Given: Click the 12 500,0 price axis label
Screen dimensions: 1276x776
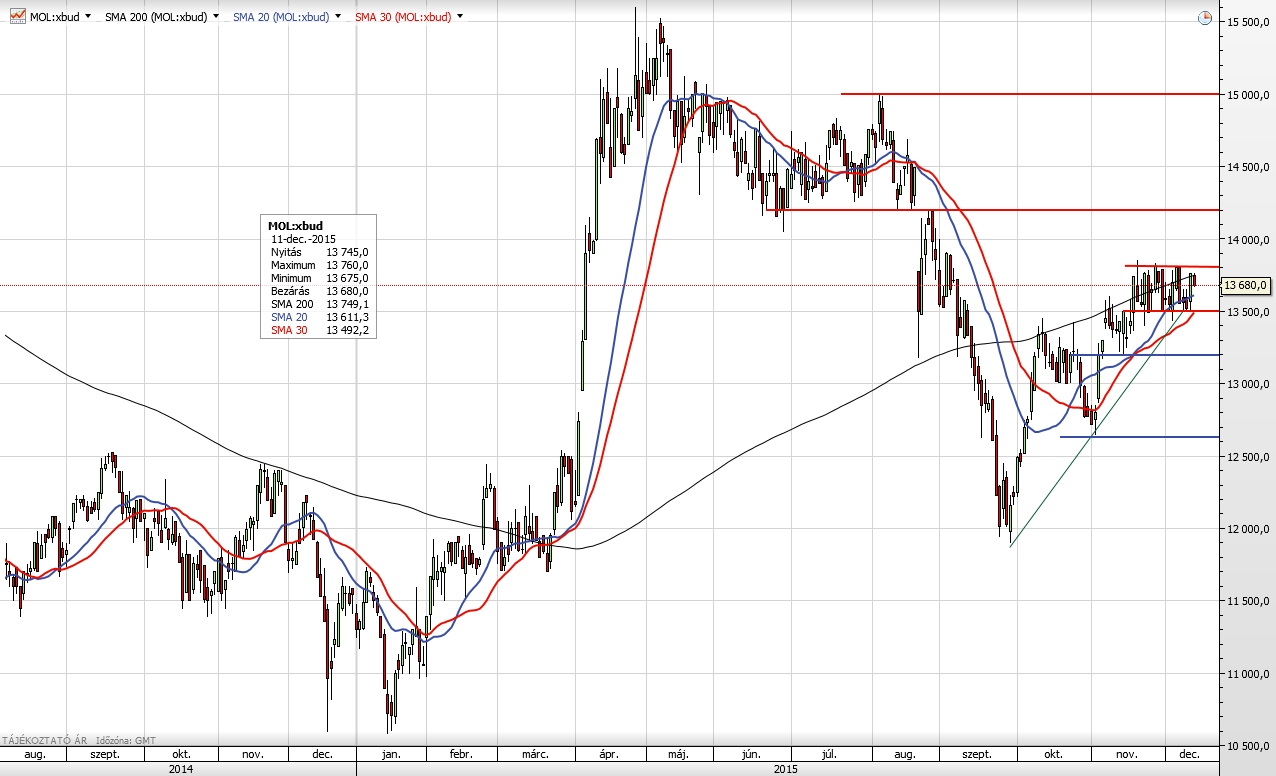Looking at the screenshot, I should click(x=1248, y=457).
